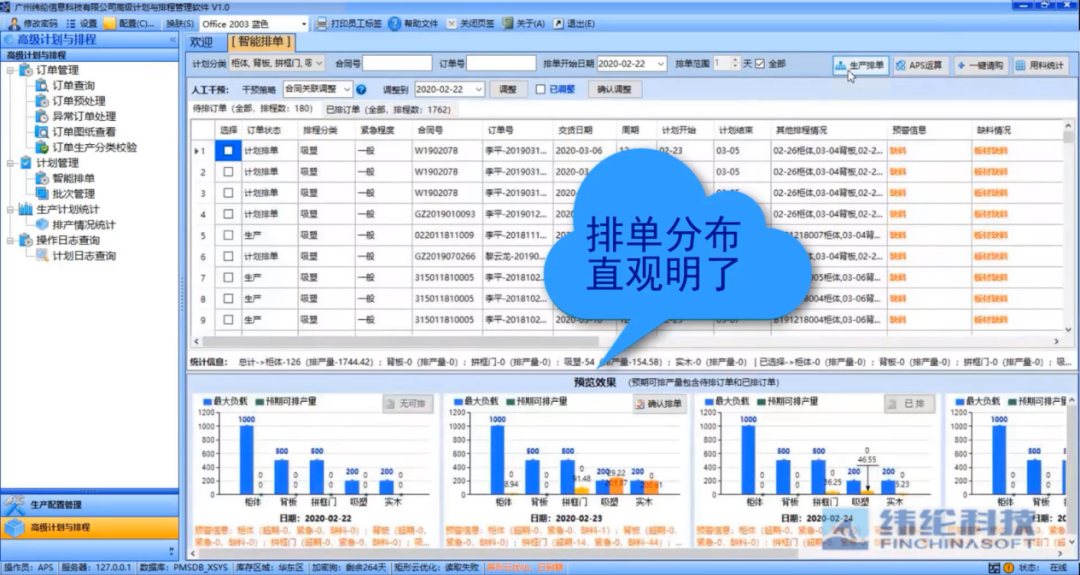Click the 关闭页签 X icon
Image resolution: width=1080 pixels, height=575 pixels.
point(451,23)
